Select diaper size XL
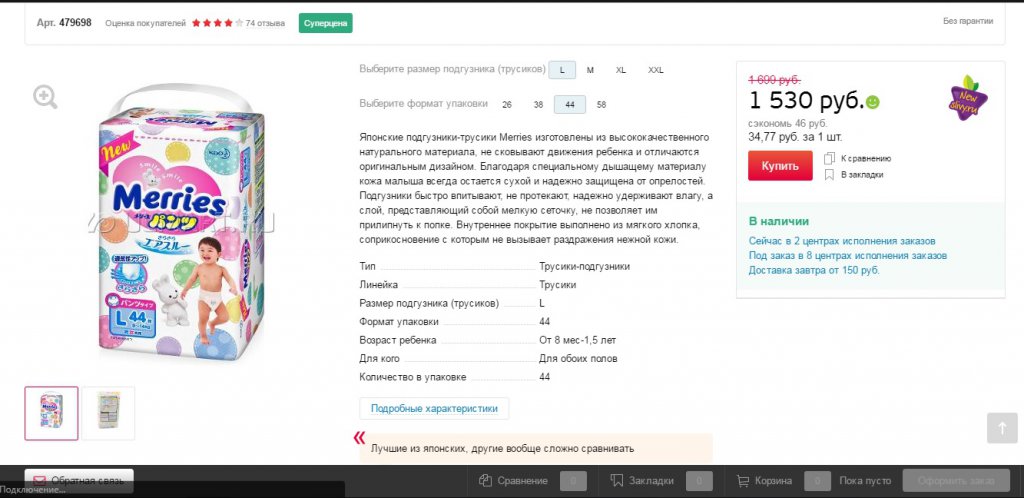This screenshot has width=1024, height=498. [x=620, y=70]
